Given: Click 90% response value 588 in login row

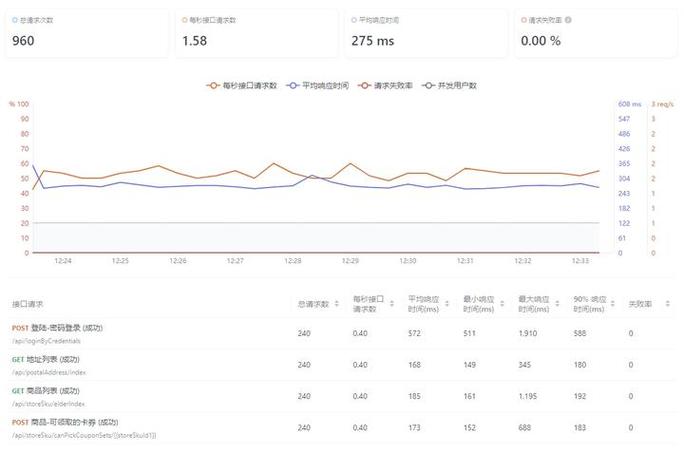Looking at the screenshot, I should click(580, 333).
